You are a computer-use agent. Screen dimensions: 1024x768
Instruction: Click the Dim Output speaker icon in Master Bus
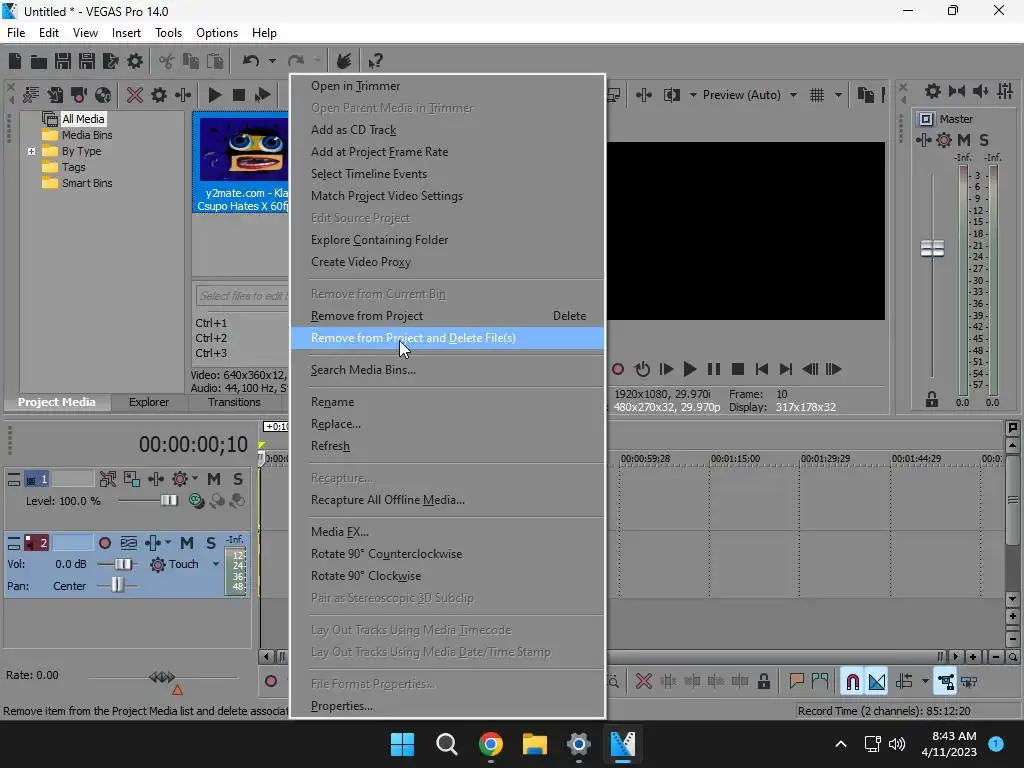pyautogui.click(x=981, y=91)
